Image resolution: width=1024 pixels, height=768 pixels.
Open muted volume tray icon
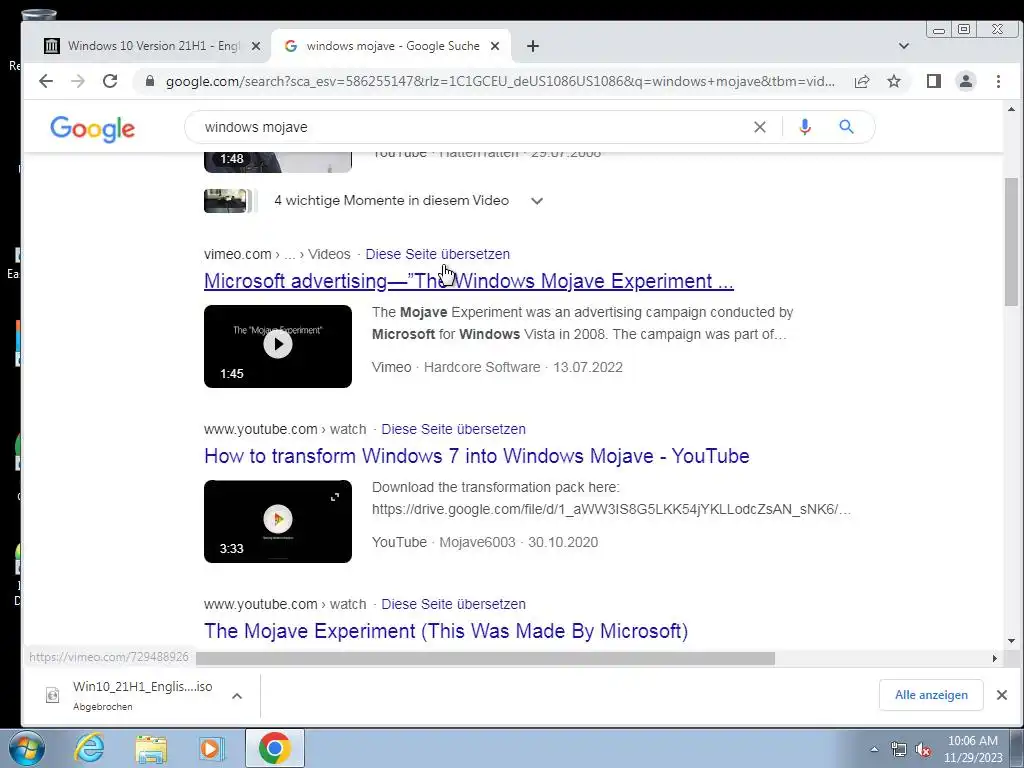[x=923, y=750]
